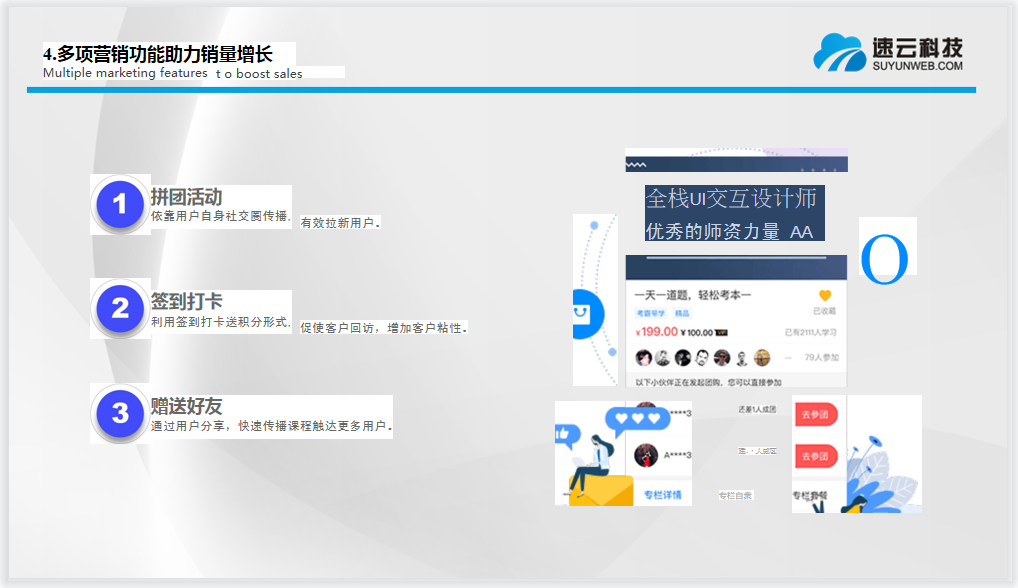Click the 精品 tag label
The image size is (1018, 588).
681,314
